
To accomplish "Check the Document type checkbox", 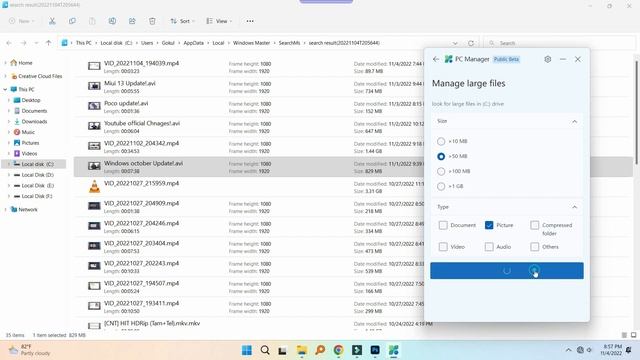I will pyautogui.click(x=443, y=225).
